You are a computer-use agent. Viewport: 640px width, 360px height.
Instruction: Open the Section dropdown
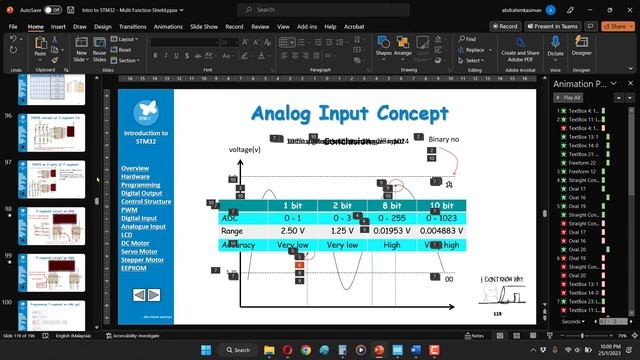click(125, 60)
